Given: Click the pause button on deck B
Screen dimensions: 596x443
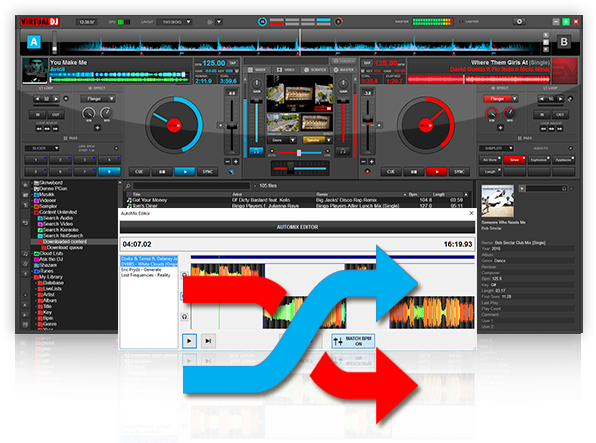Looking at the screenshot, I should coord(414,171).
